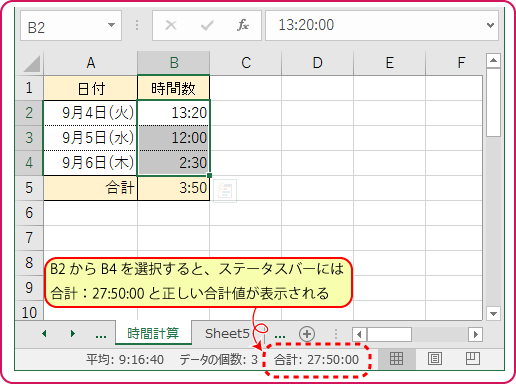Image resolution: width=516 pixels, height=384 pixels.
Task: Select row 6 header
Action: (x=29, y=213)
